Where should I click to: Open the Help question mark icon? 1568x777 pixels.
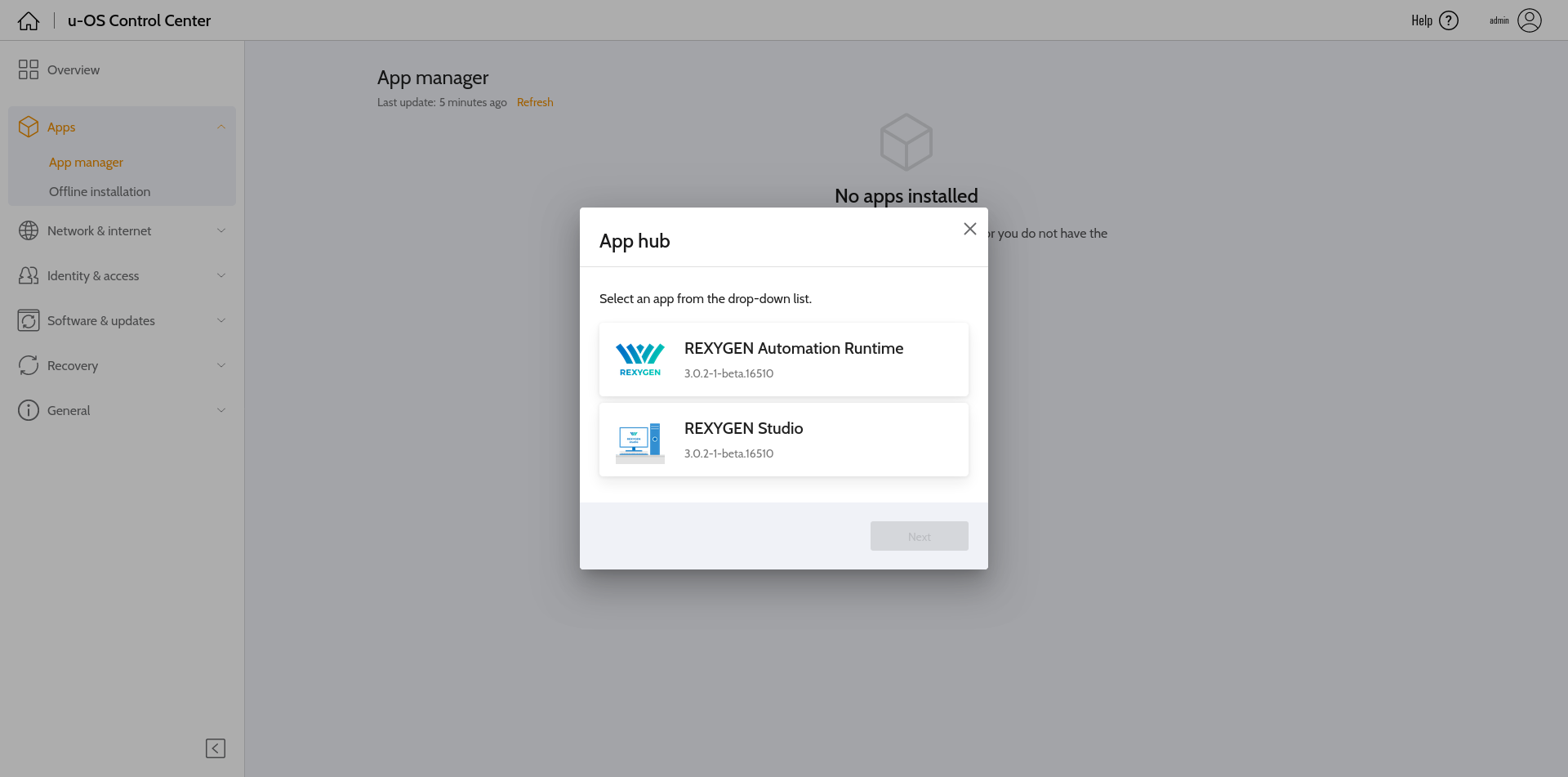[1449, 20]
